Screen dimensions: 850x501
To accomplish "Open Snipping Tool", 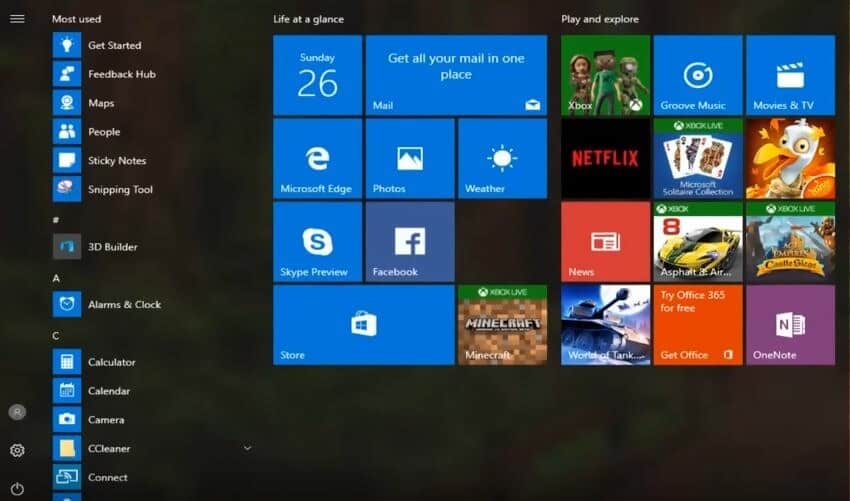I will click(154, 189).
